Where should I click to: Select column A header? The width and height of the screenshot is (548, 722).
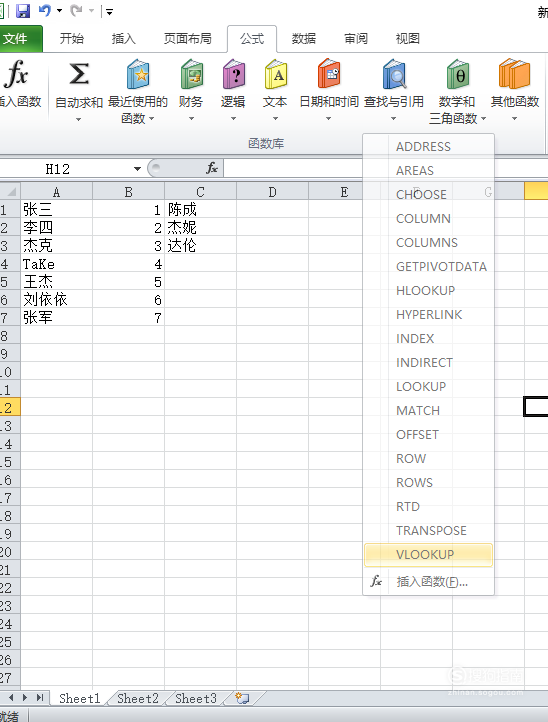coord(56,192)
